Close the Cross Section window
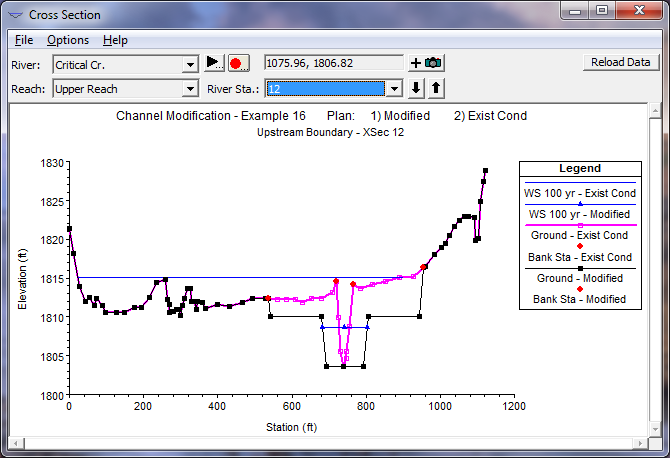 (637, 13)
